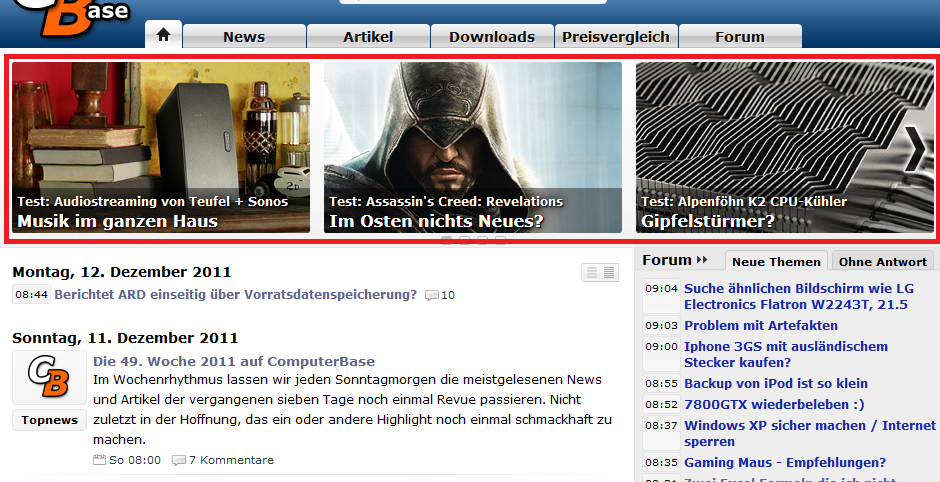Open thread 'Suche ähnlichen Bildschirm wie LG'

tap(799, 296)
